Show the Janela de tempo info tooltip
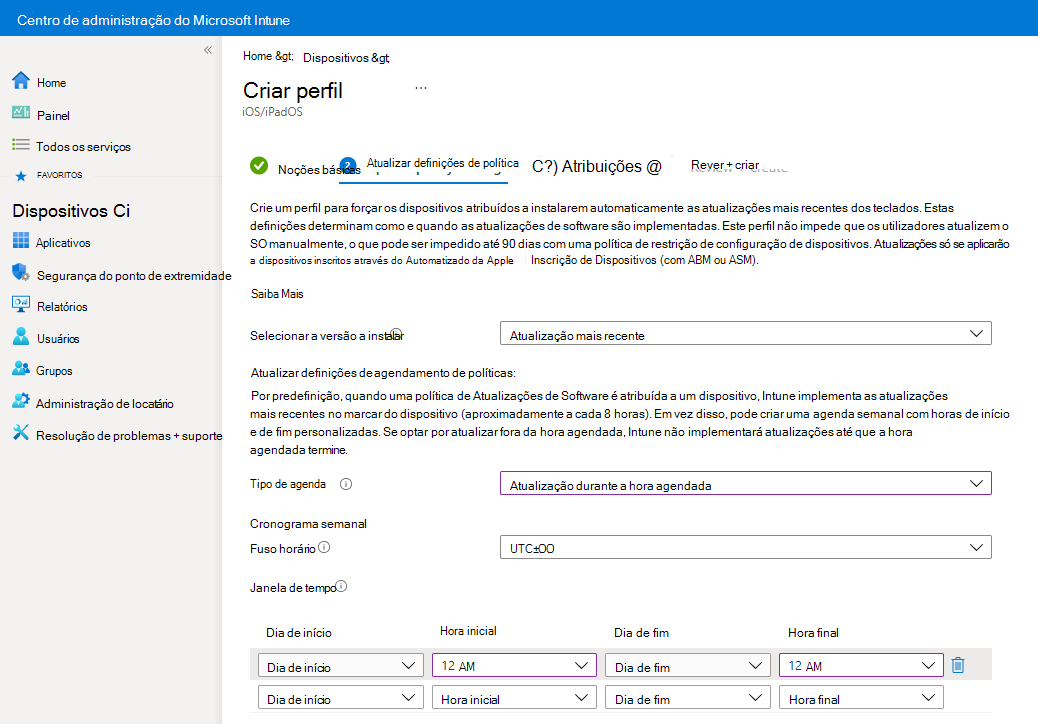The height and width of the screenshot is (724, 1038). (x=342, y=587)
